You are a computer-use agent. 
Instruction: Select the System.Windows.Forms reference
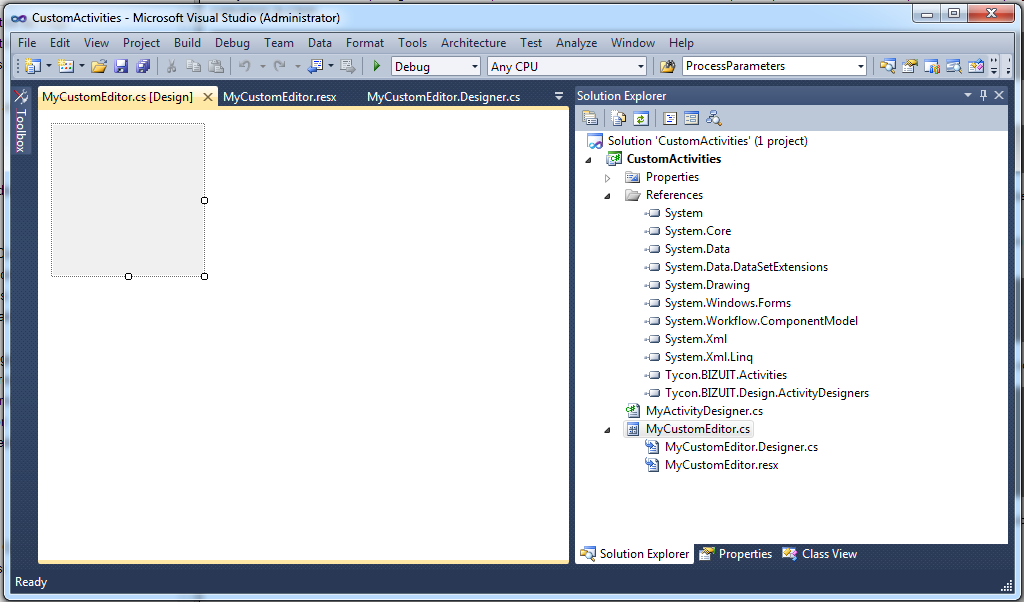728,303
